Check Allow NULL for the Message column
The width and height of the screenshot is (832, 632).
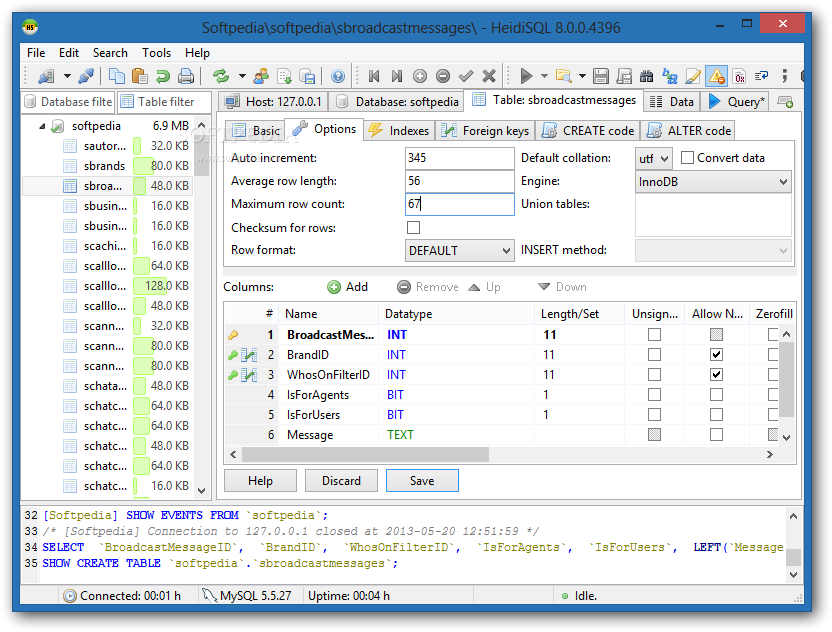(716, 435)
